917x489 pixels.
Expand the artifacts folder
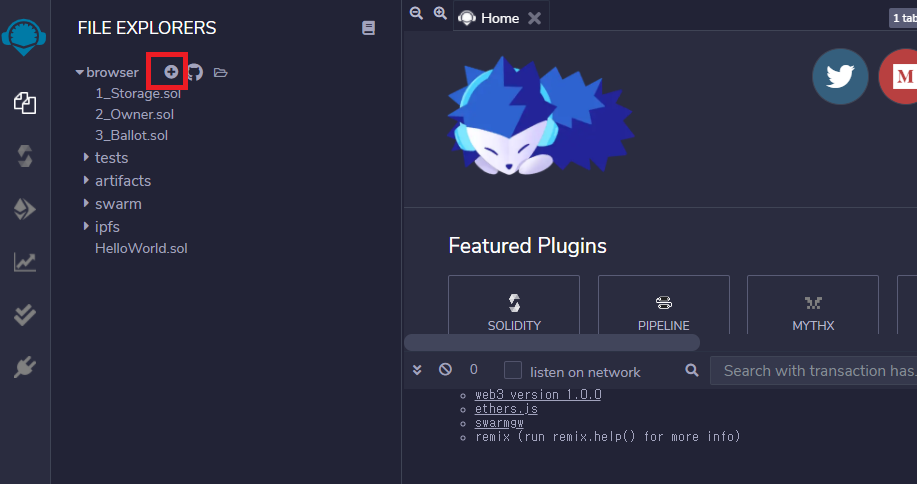pyautogui.click(x=87, y=180)
